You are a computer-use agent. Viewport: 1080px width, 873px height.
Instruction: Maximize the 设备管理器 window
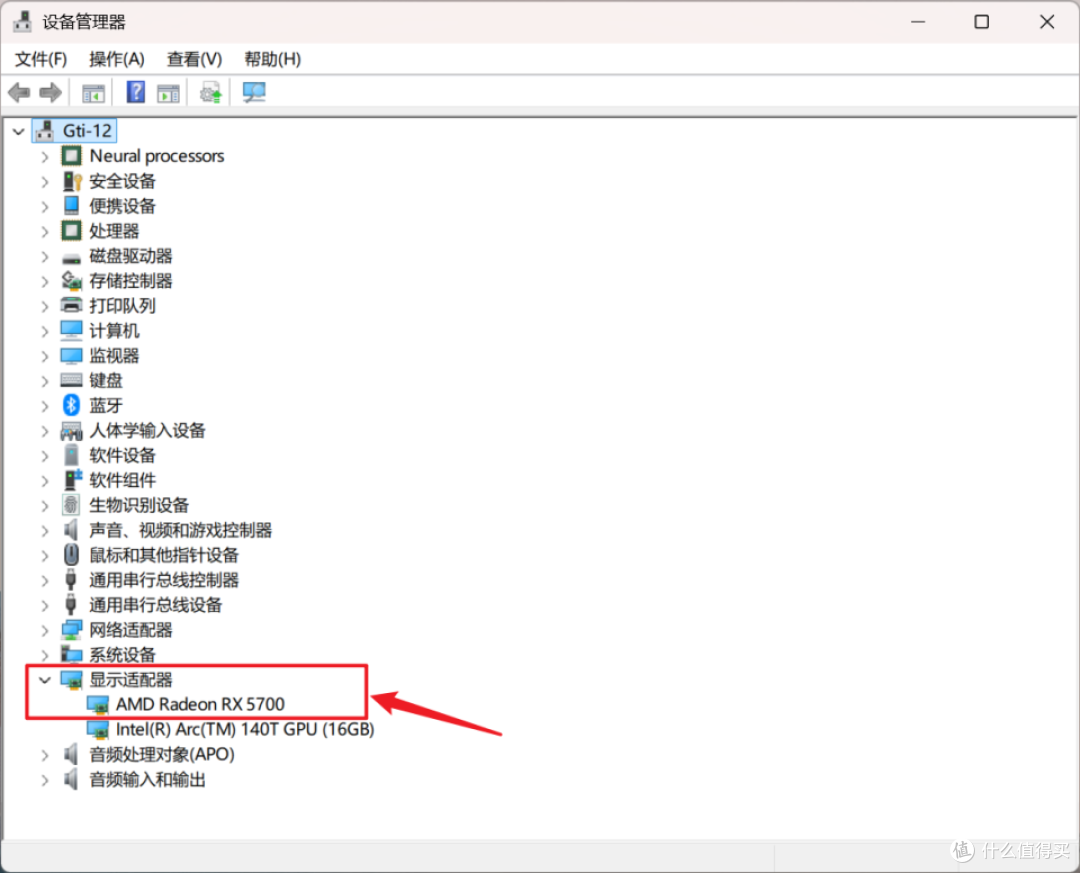[x=982, y=21]
